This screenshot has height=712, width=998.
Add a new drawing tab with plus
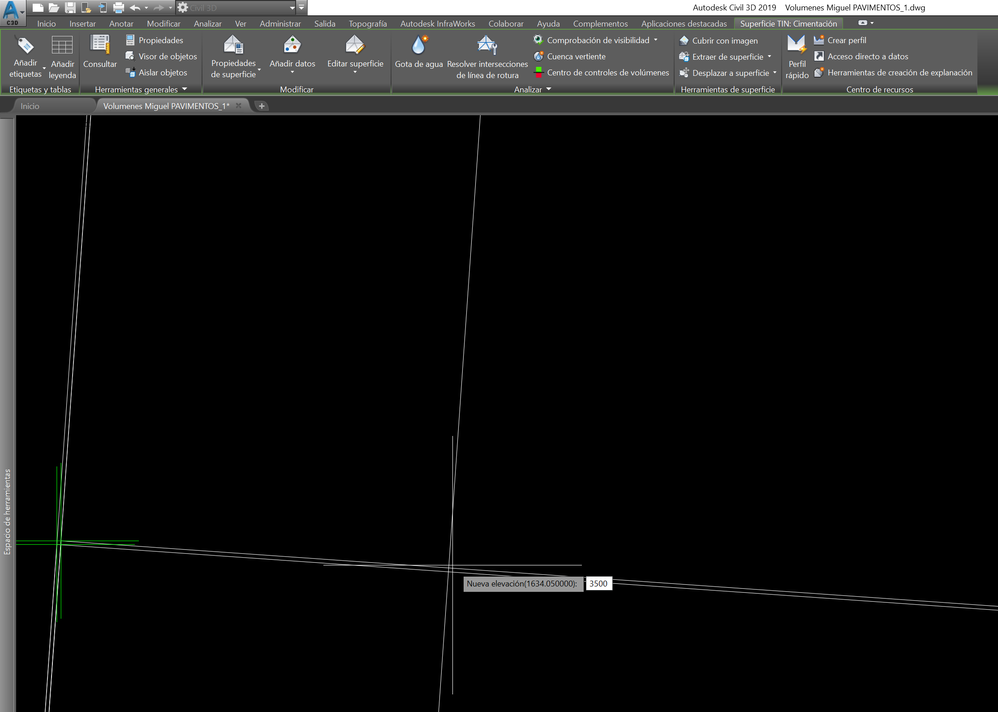tap(262, 106)
